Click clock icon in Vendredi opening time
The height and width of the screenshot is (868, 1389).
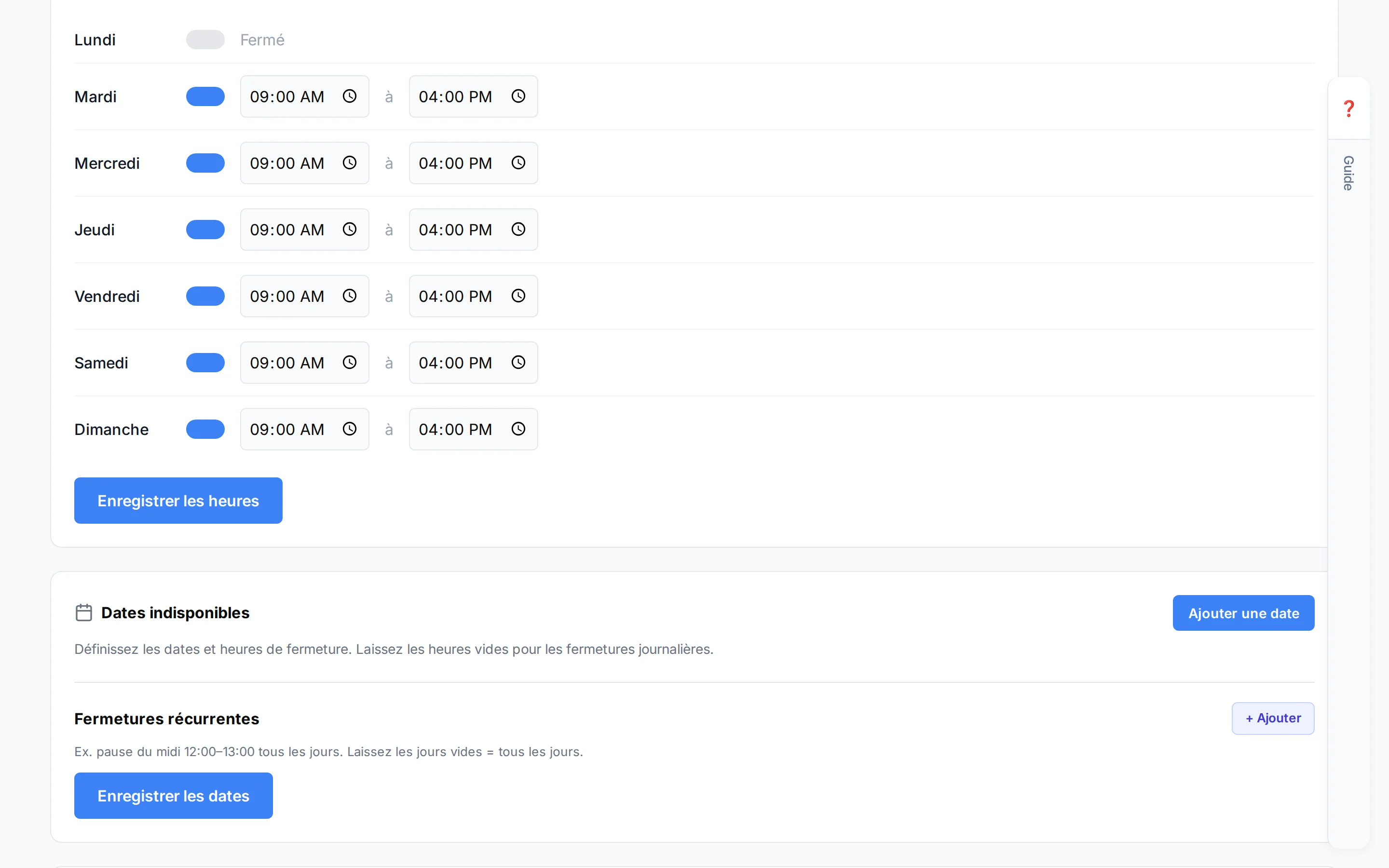(350, 296)
